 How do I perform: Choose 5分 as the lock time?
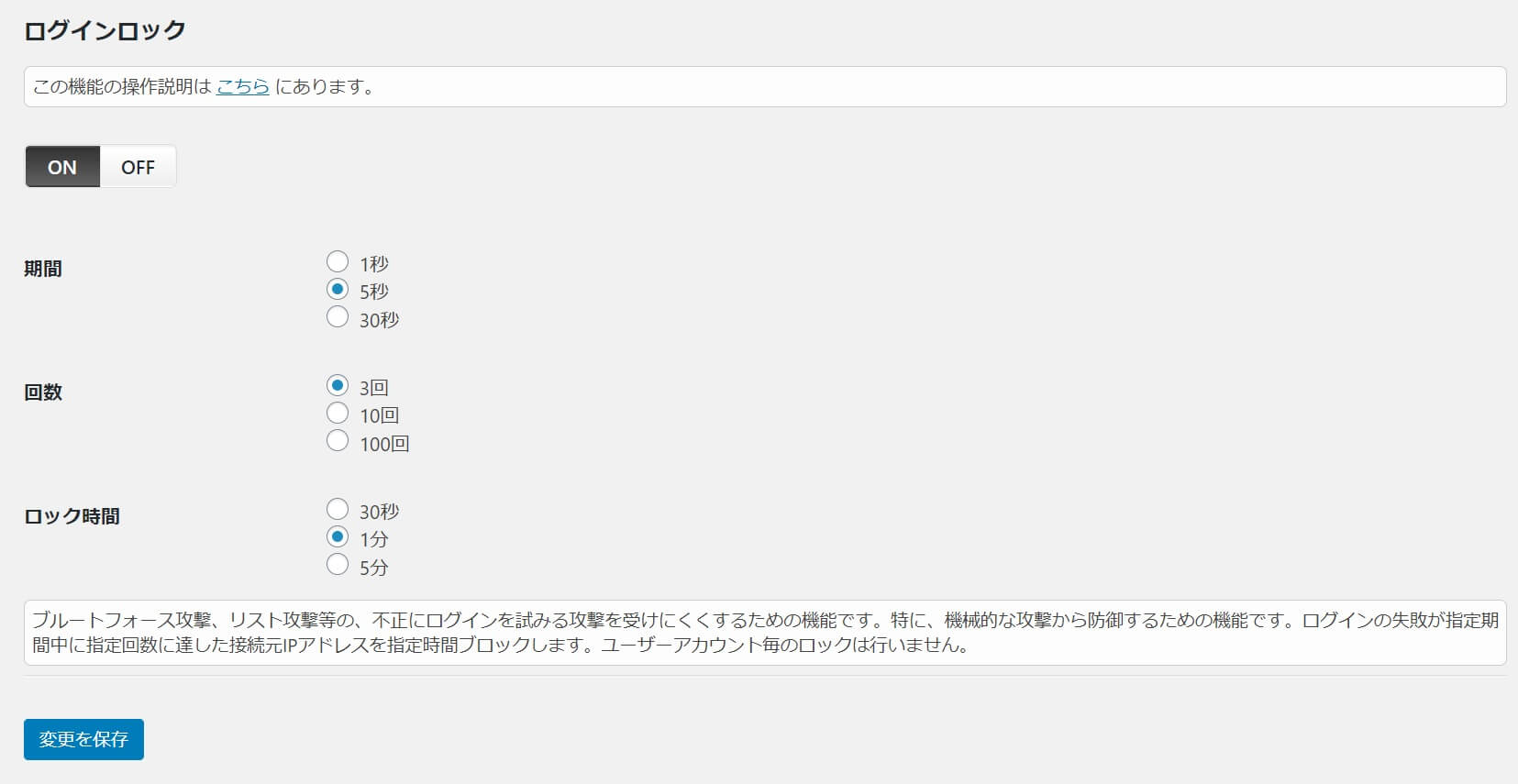pos(338,565)
